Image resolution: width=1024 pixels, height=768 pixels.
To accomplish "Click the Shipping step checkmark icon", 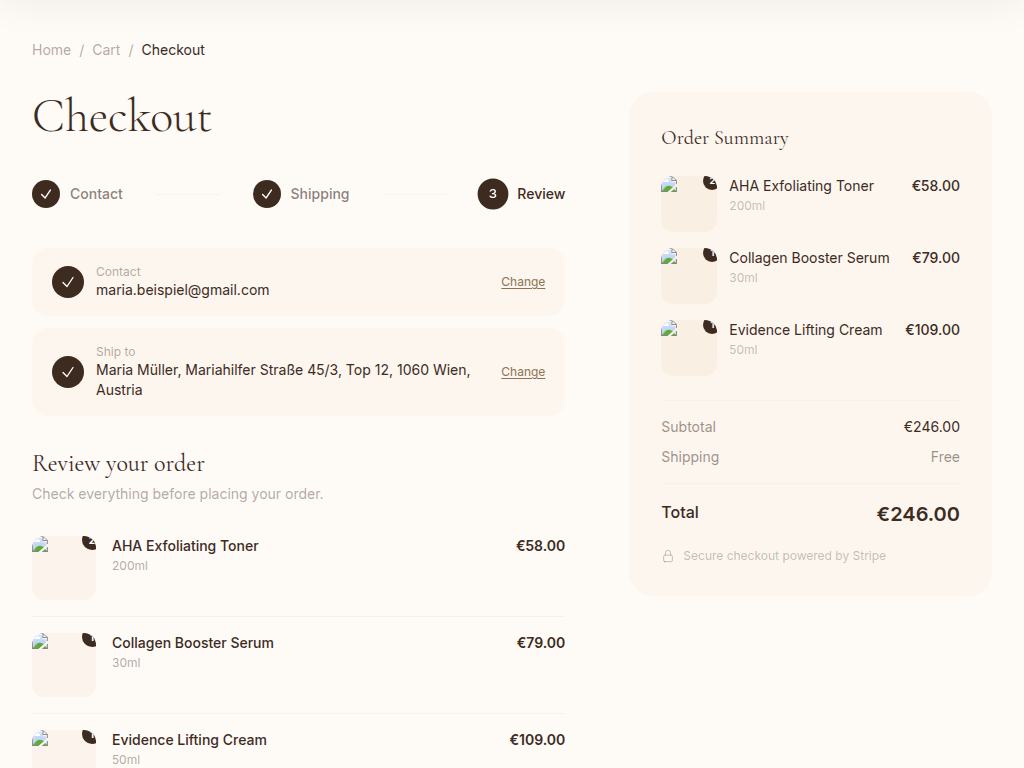I will (x=267, y=194).
